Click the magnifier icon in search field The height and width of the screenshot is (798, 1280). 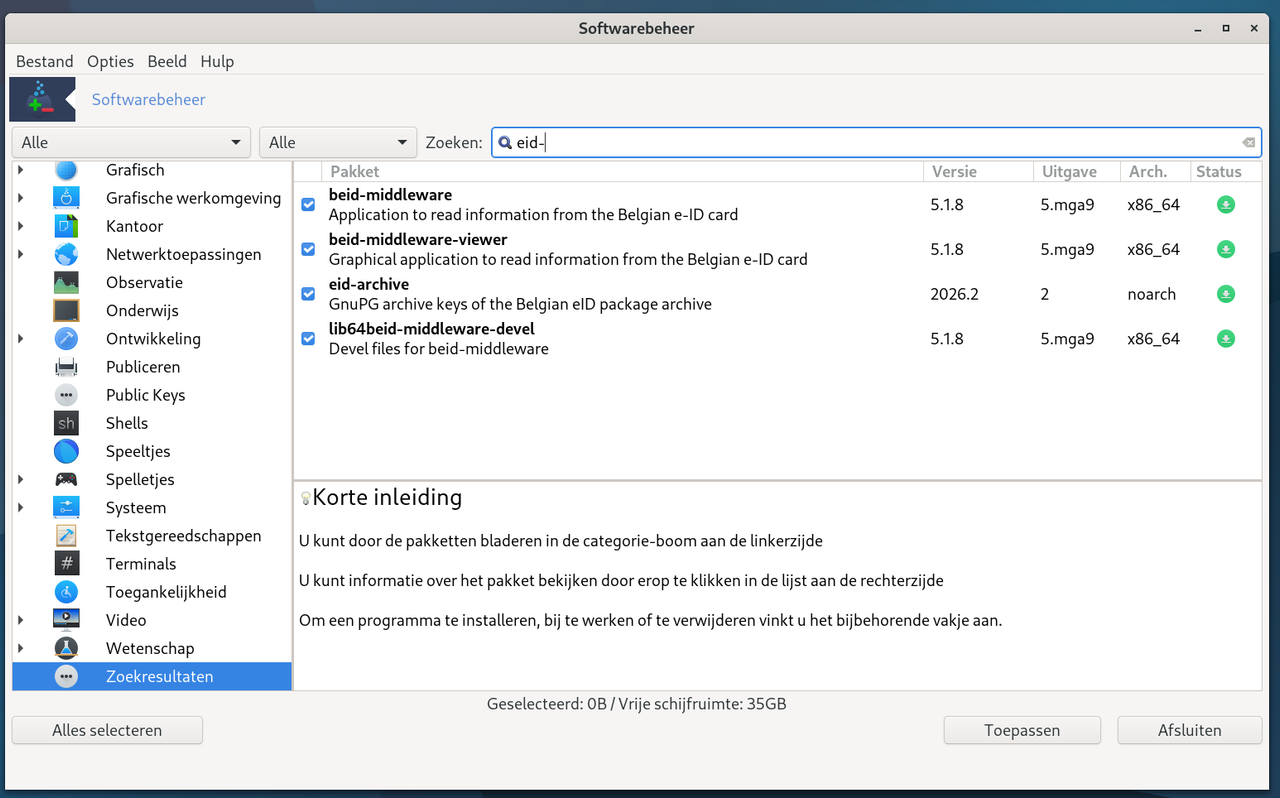tap(505, 143)
